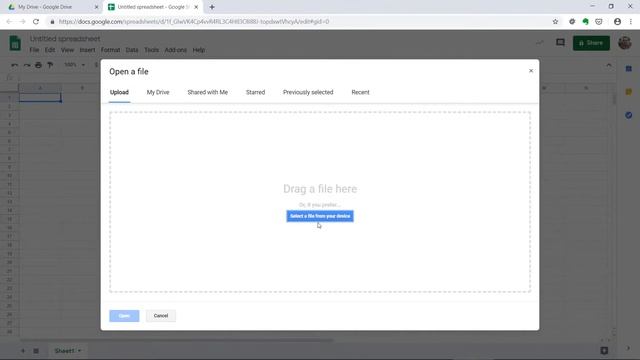Close the Open a file dialog
Viewport: 640px width, 360px height.
[531, 71]
